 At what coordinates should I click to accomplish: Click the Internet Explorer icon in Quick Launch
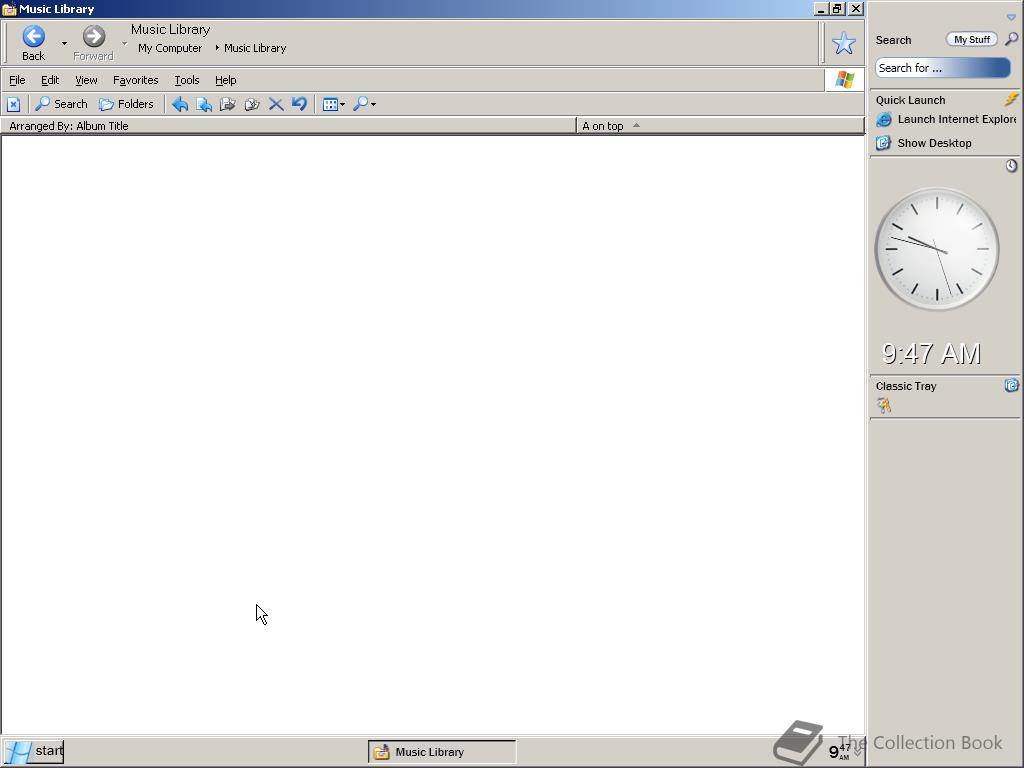(x=883, y=120)
